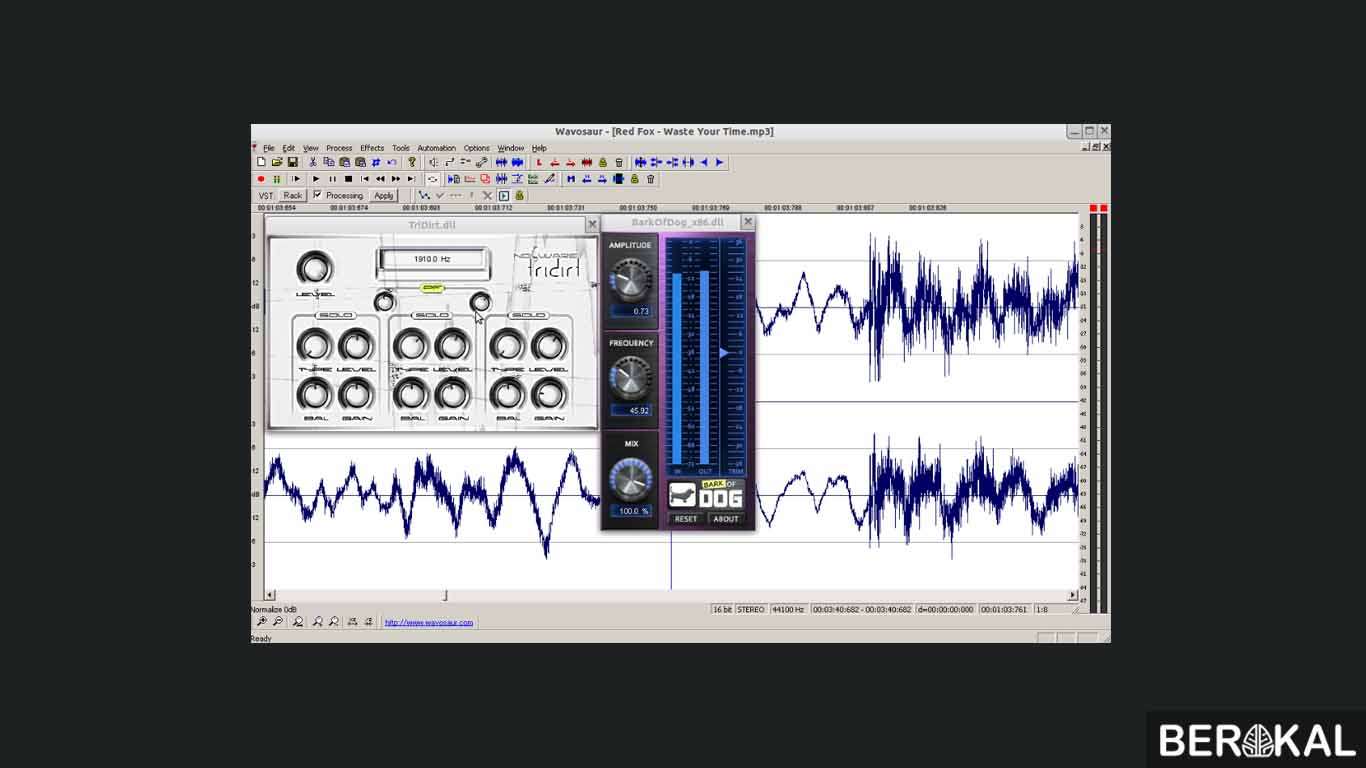Screen dimensions: 1366x768
Task: Click the pencil draw icon in the toolbar
Action: tap(549, 179)
